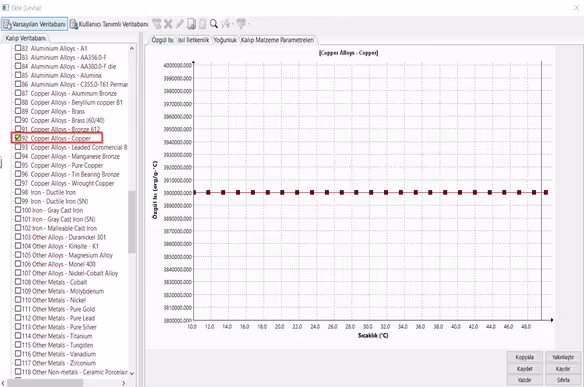Check the 105 Magnesium Alloy checkbox
Screen dimensions: 584x387
18,255
